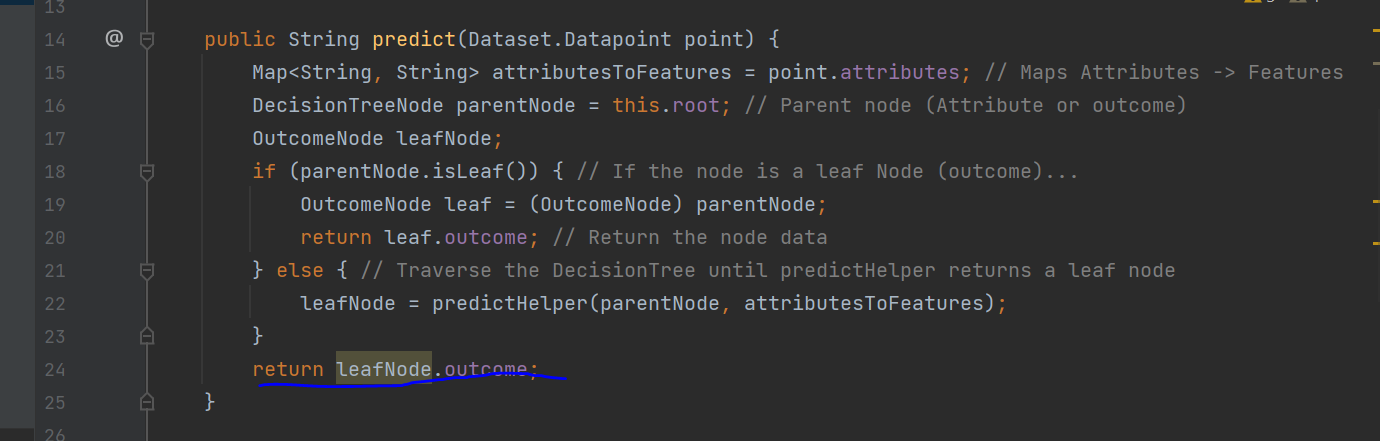1380x441 pixels.
Task: Toggle breakpoint at line number 19
Action: pos(55,205)
